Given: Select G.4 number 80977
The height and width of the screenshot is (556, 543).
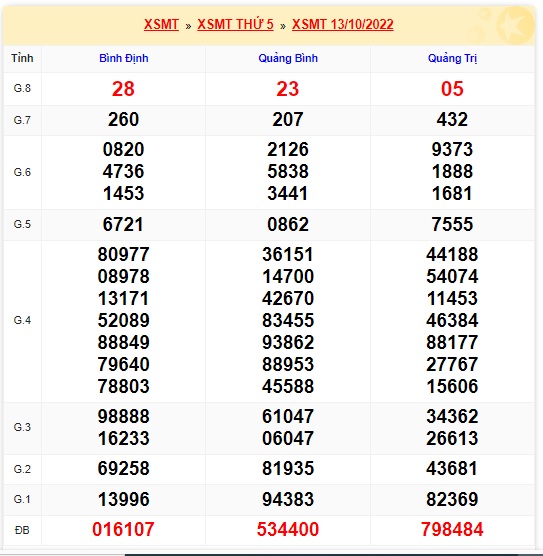Looking at the screenshot, I should pyautogui.click(x=123, y=255).
